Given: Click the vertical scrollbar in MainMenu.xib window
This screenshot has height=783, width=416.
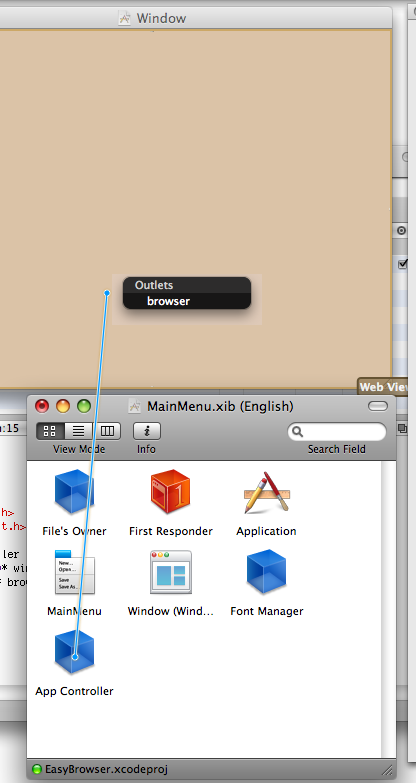Looking at the screenshot, I should [388, 609].
